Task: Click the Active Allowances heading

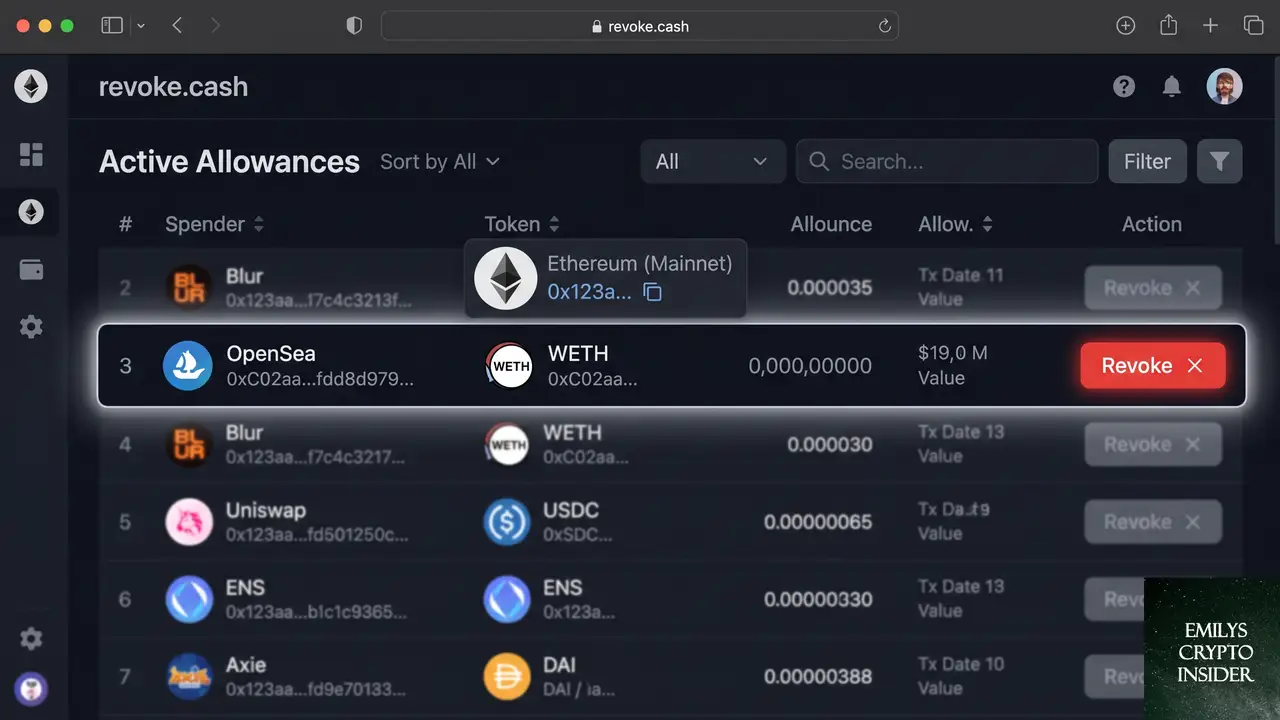Action: (x=229, y=162)
